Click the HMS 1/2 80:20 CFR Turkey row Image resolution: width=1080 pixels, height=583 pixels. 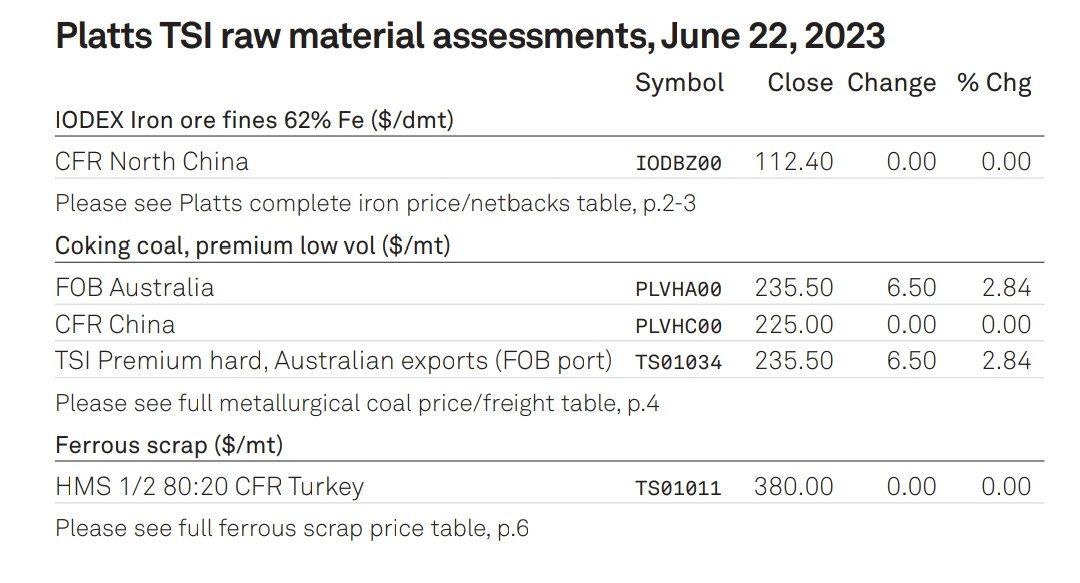tap(550, 487)
